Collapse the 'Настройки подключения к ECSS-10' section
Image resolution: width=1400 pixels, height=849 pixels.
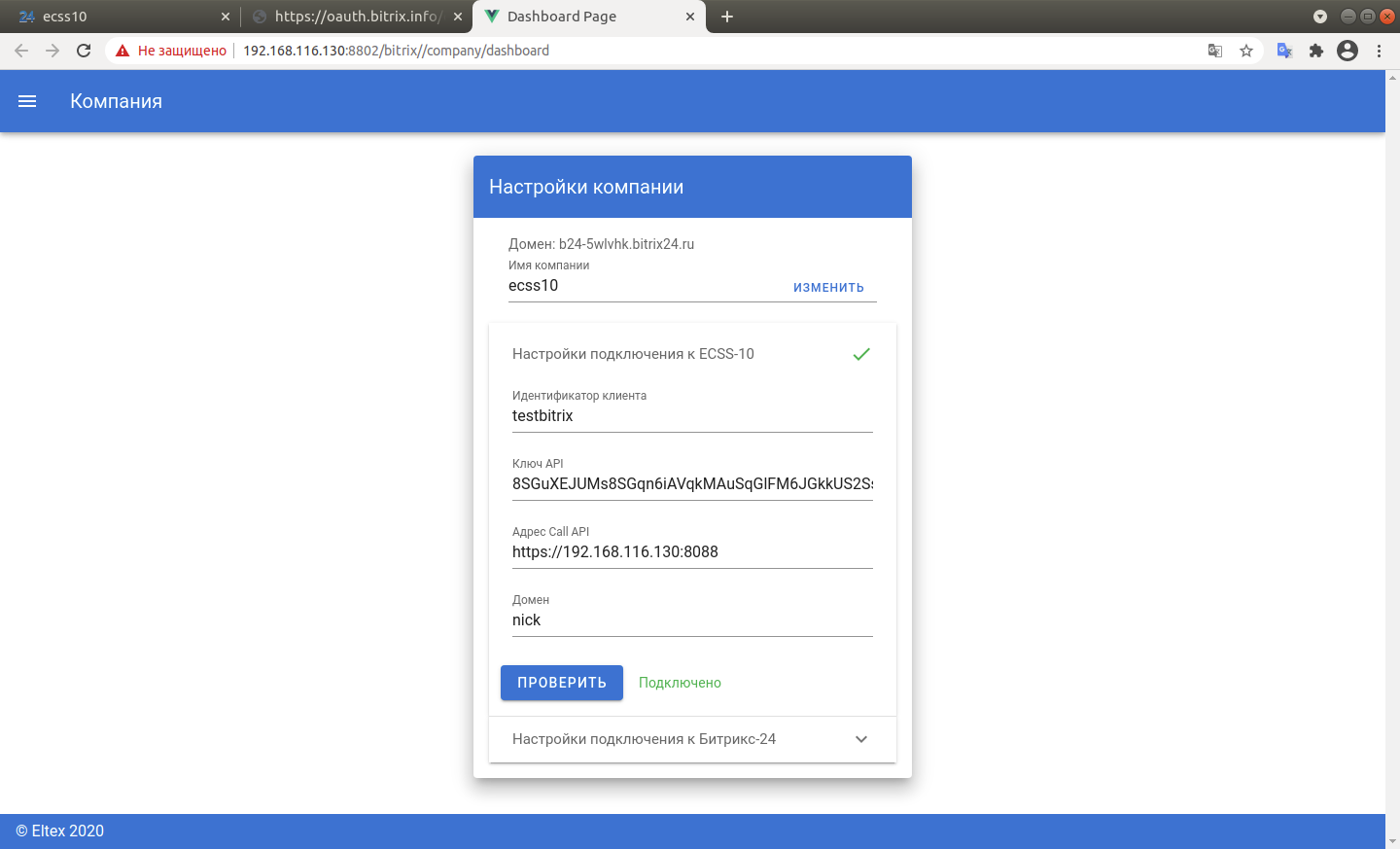[692, 354]
